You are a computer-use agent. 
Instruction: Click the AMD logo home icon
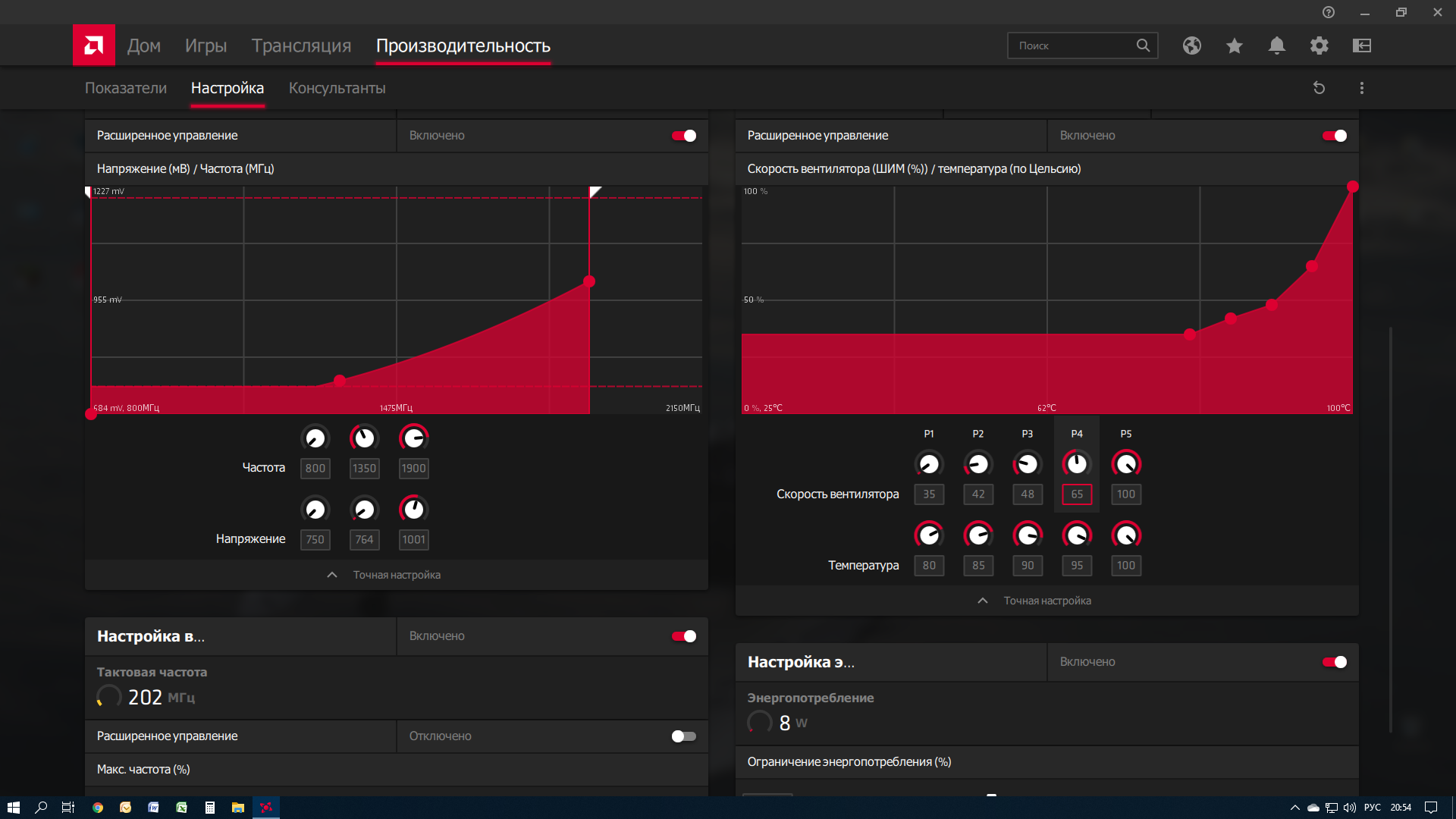(x=94, y=45)
